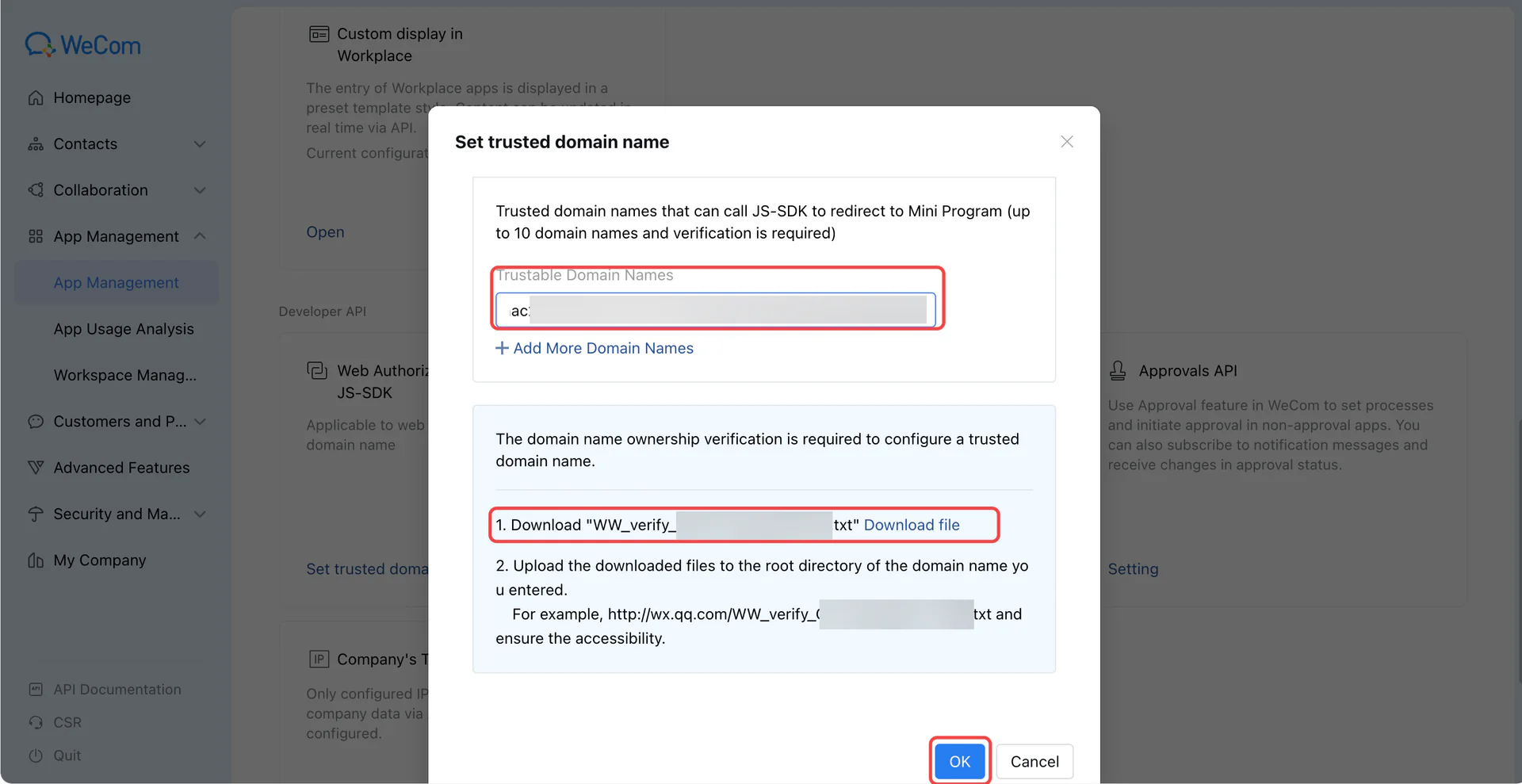Click the Contacts org-chart icon
Screen dimensions: 1522x784
[x=36, y=143]
